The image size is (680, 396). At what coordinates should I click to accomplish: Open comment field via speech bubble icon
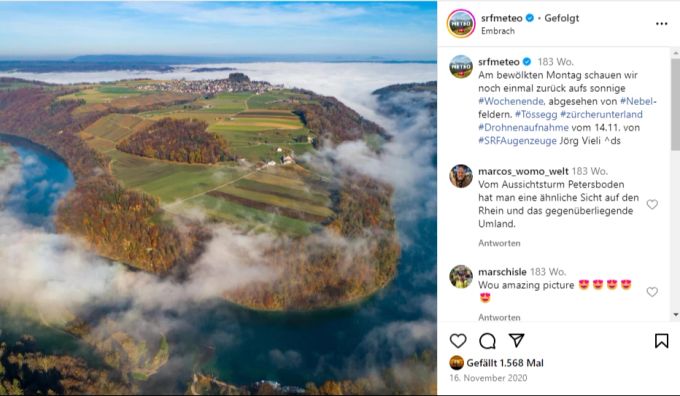click(x=487, y=341)
